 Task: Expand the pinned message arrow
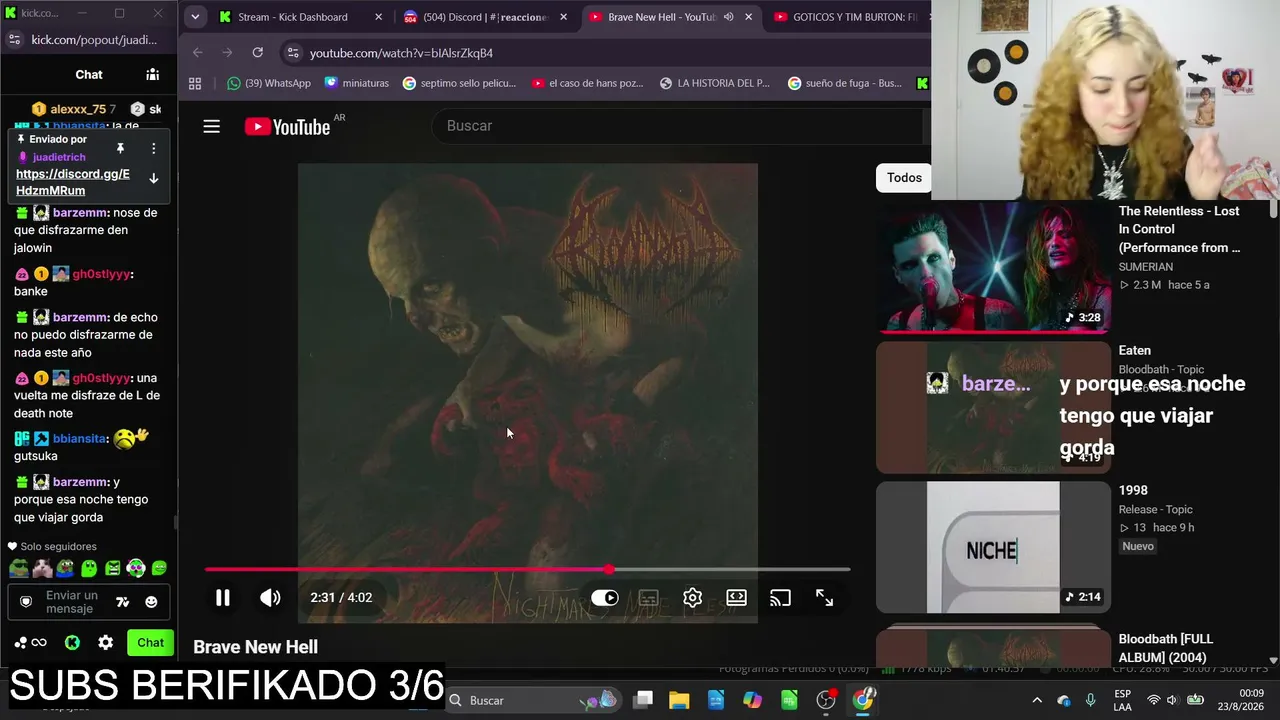tap(153, 178)
